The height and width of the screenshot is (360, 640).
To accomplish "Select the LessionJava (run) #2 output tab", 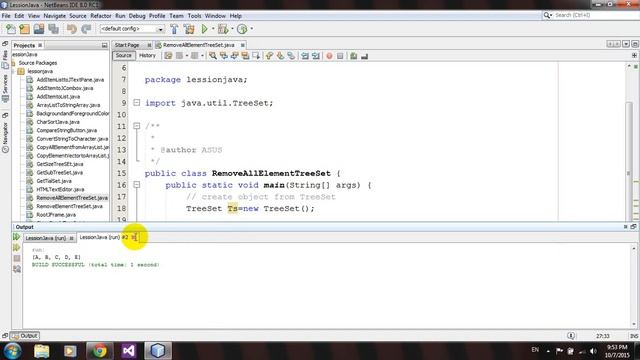I will tap(104, 237).
